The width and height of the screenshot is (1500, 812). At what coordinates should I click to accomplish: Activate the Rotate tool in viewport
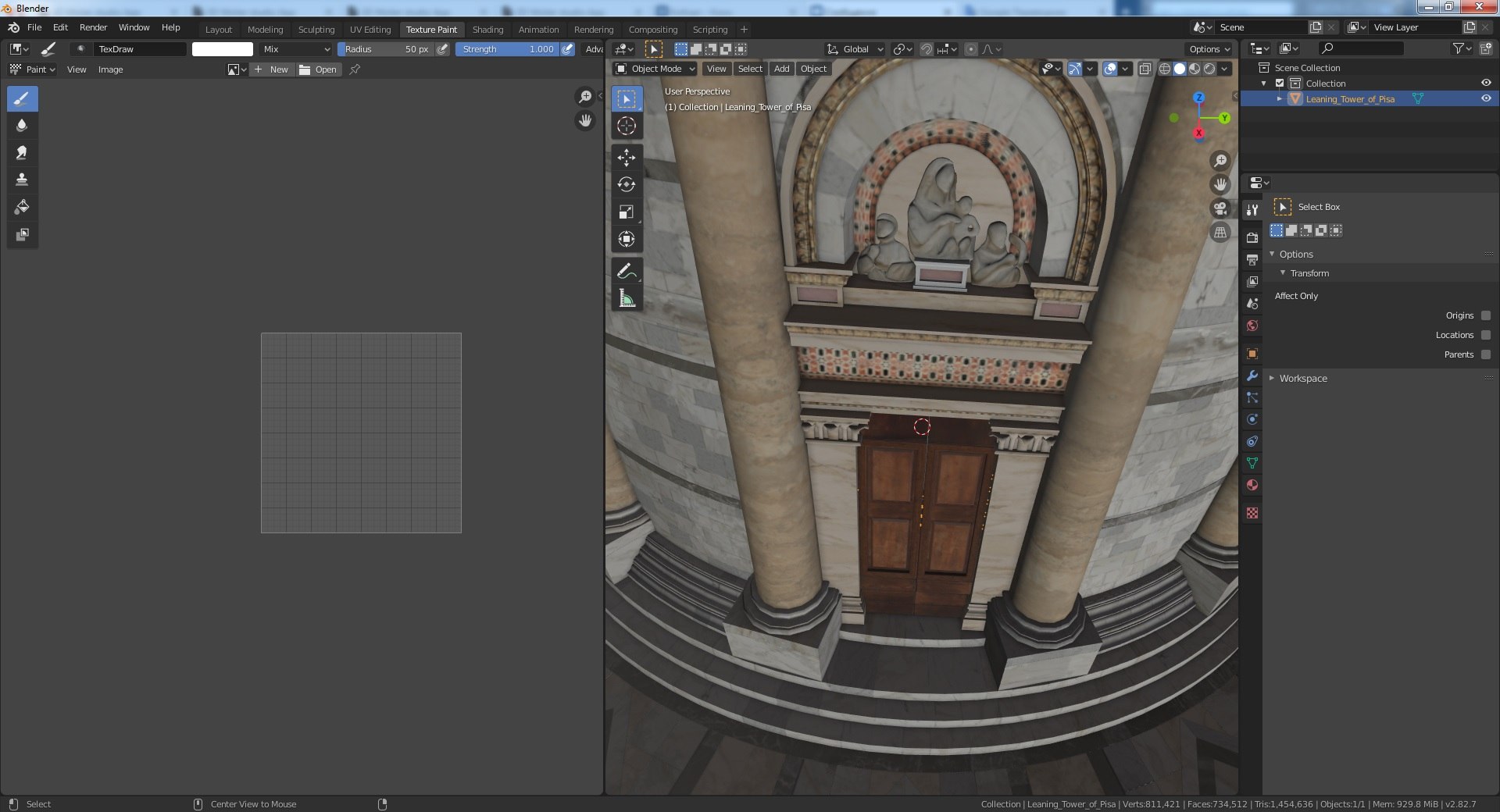627,185
